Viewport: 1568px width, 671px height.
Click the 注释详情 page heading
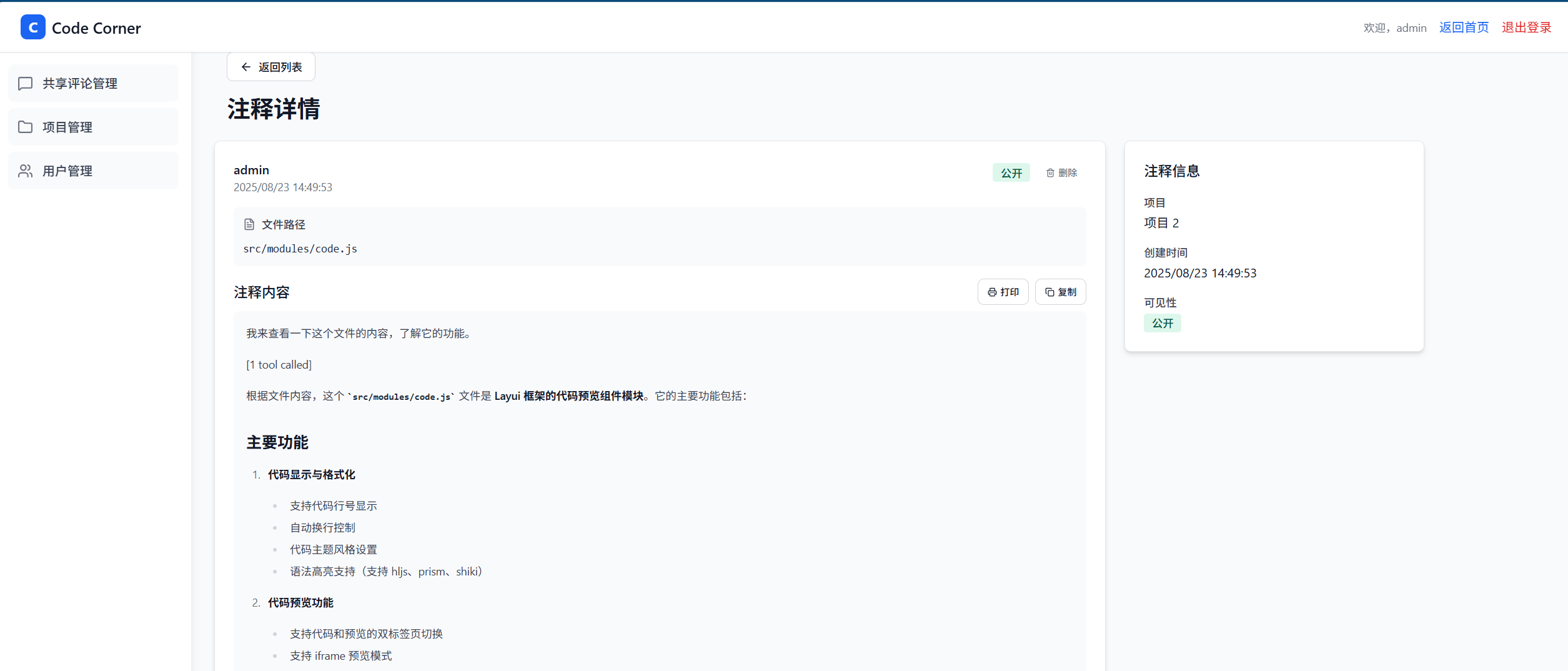pyautogui.click(x=274, y=109)
